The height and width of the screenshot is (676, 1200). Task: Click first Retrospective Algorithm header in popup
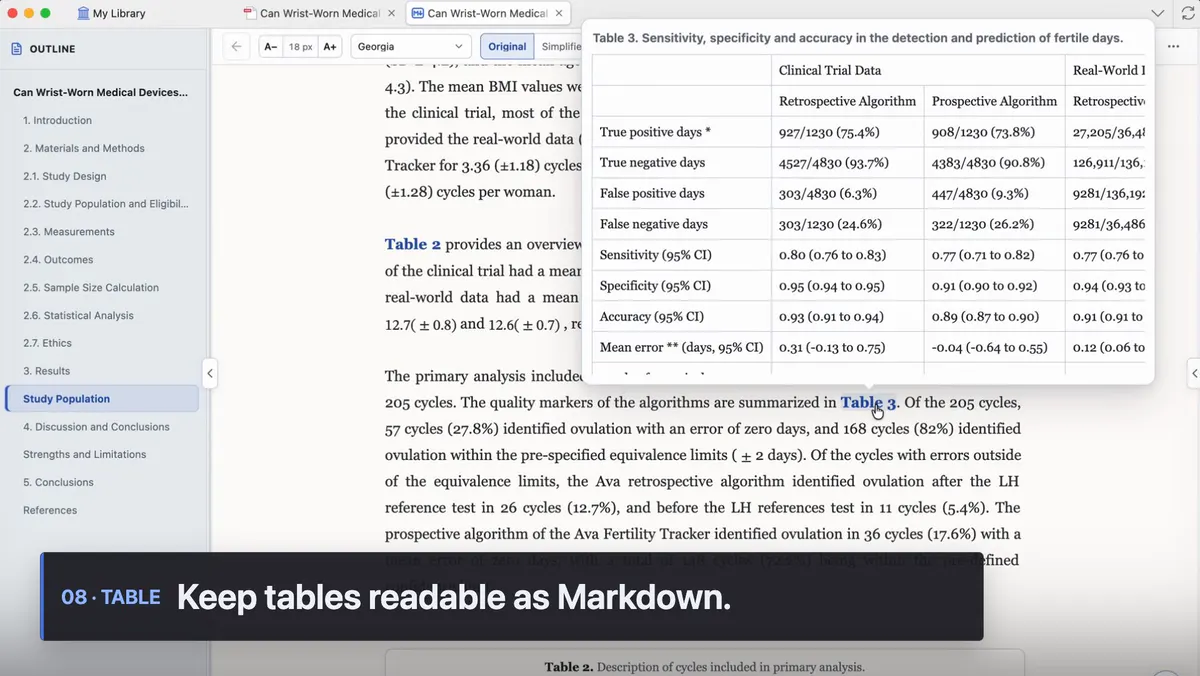847,101
